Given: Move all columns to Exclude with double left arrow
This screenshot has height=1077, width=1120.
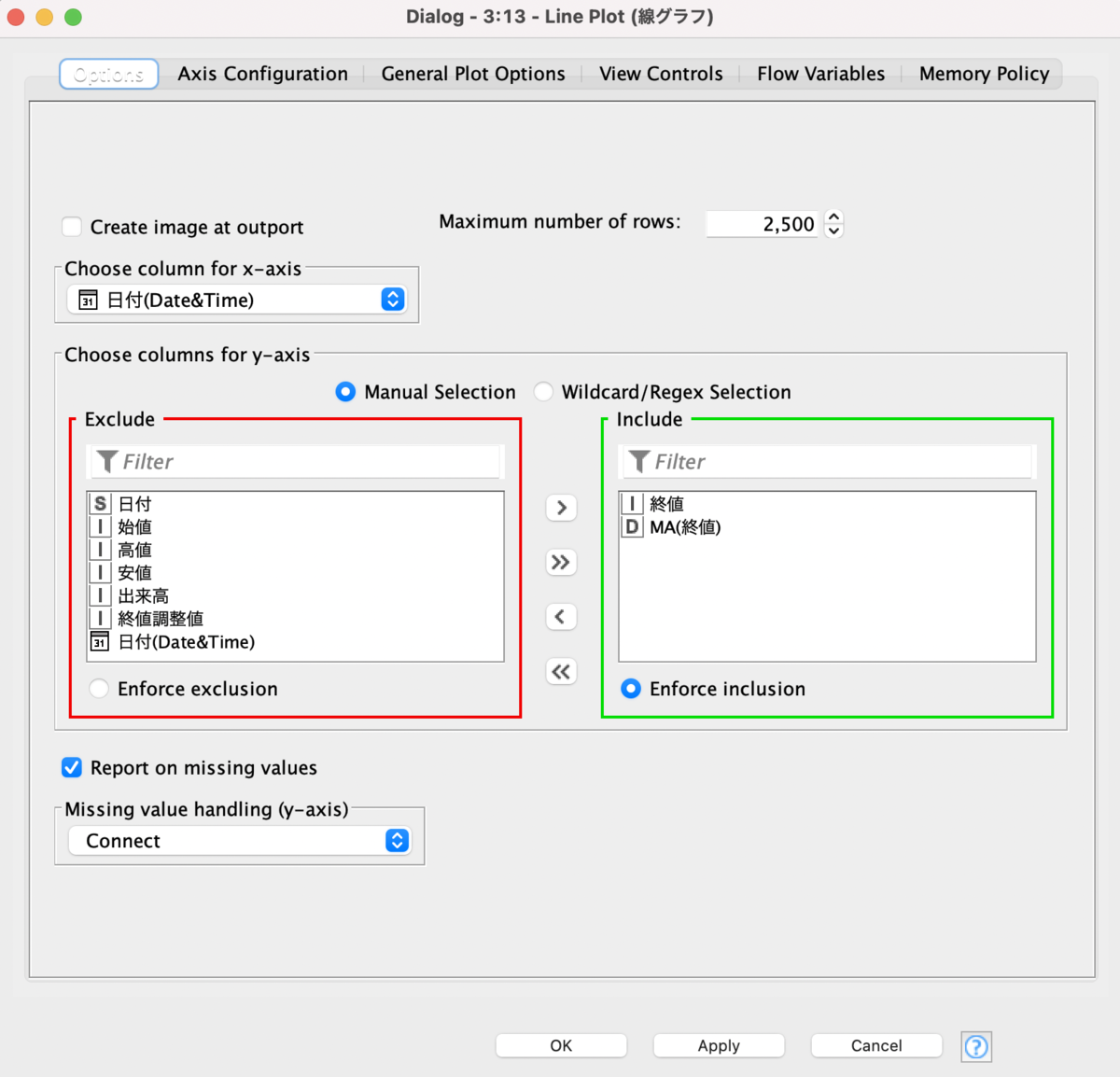Looking at the screenshot, I should coord(561,671).
